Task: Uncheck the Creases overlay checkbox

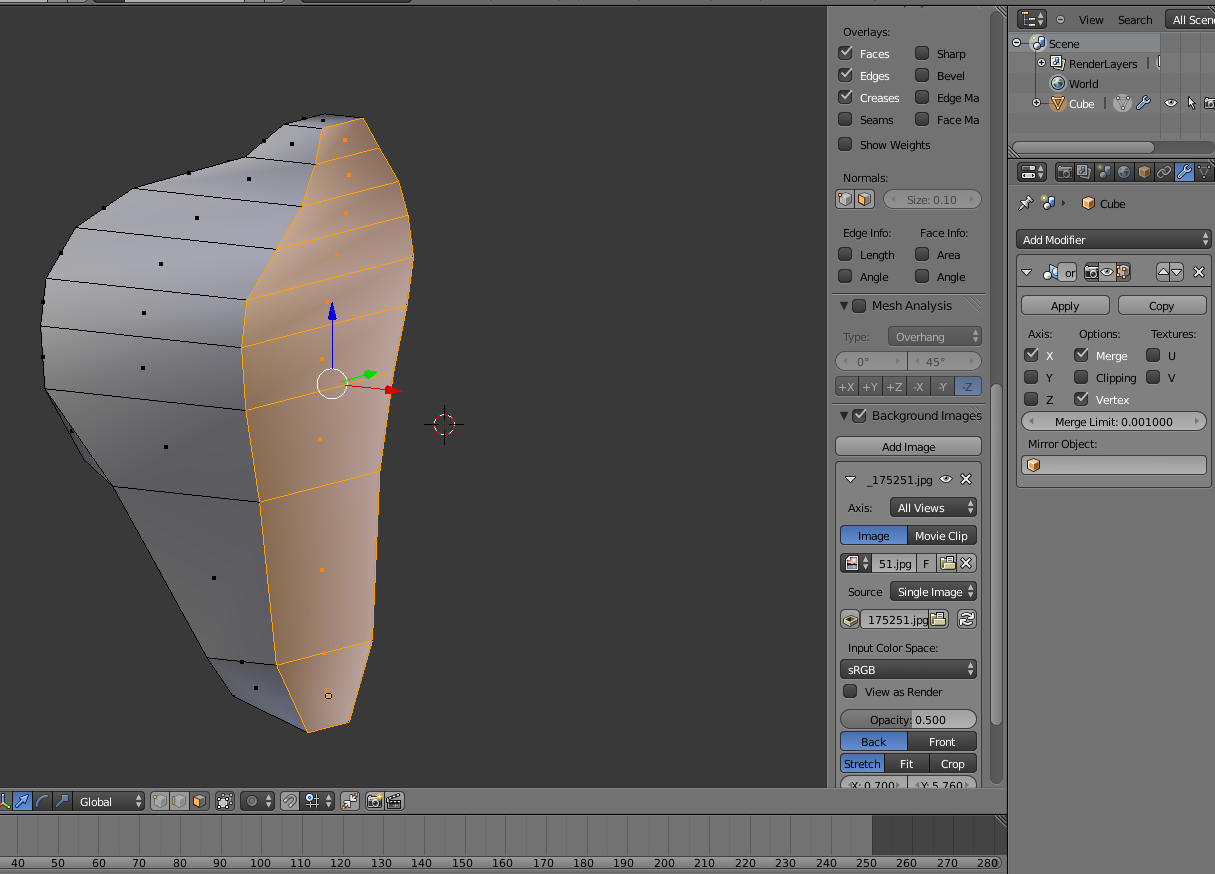Action: [x=846, y=98]
